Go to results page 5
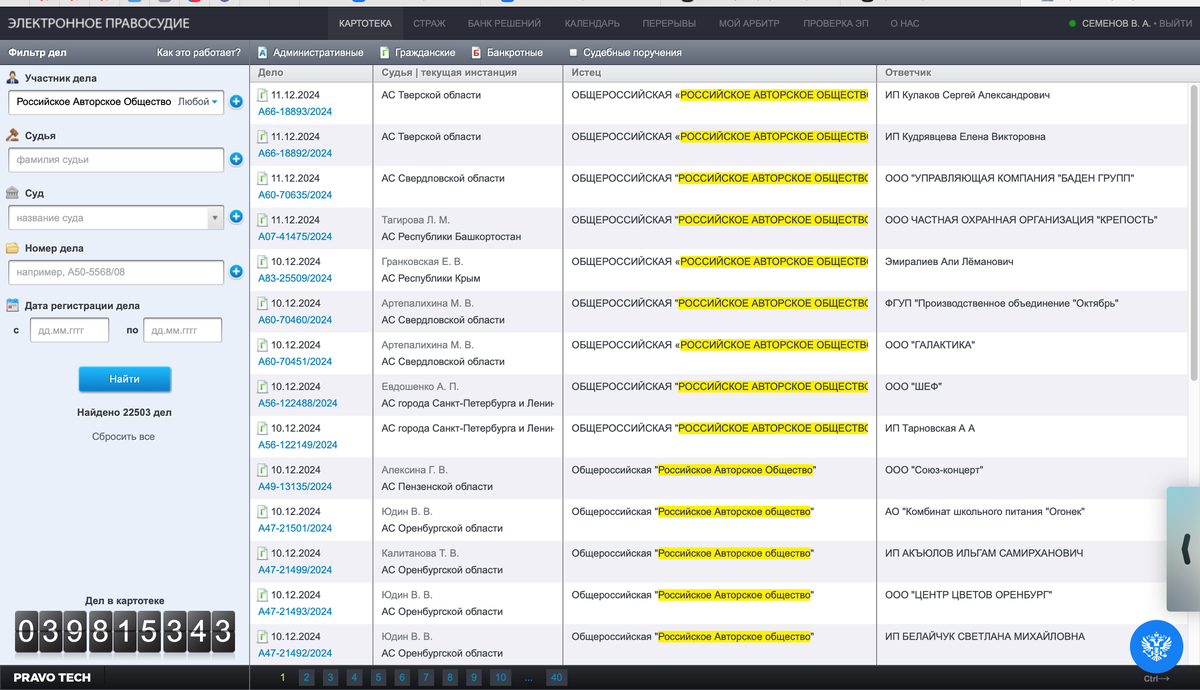This screenshot has width=1200, height=690. pyautogui.click(x=378, y=678)
